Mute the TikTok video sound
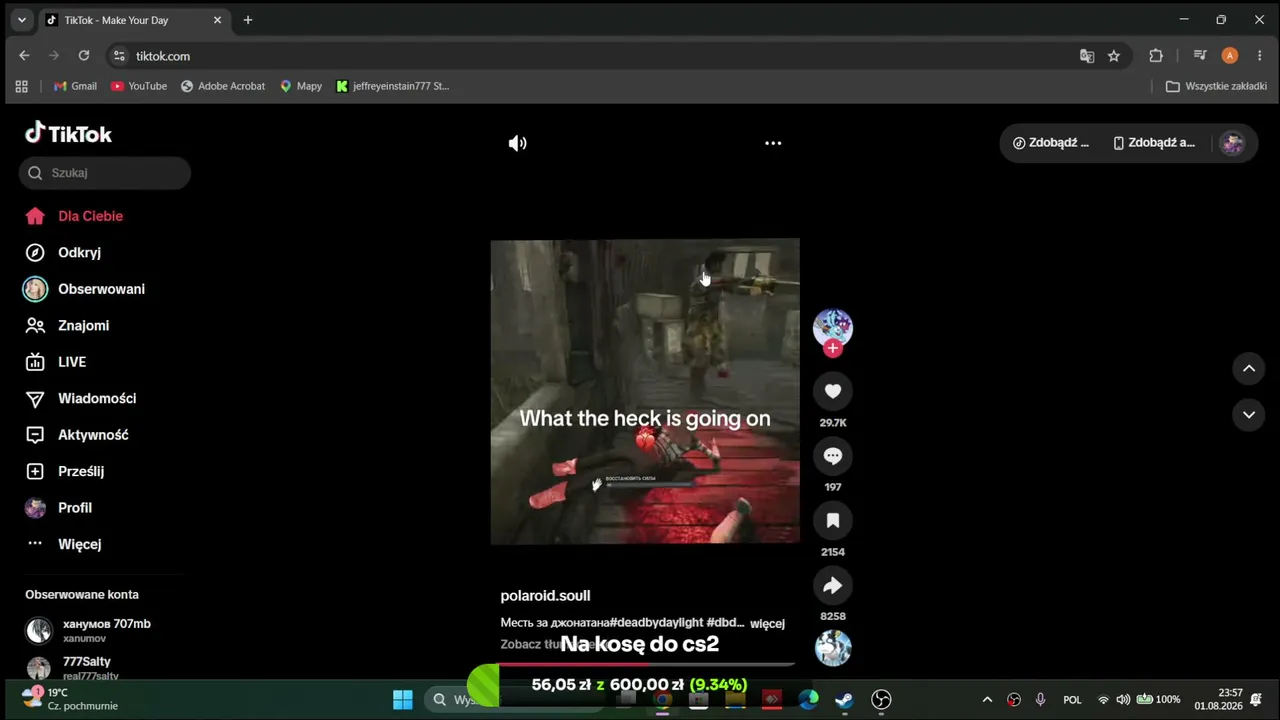The width and height of the screenshot is (1280, 720). point(517,143)
